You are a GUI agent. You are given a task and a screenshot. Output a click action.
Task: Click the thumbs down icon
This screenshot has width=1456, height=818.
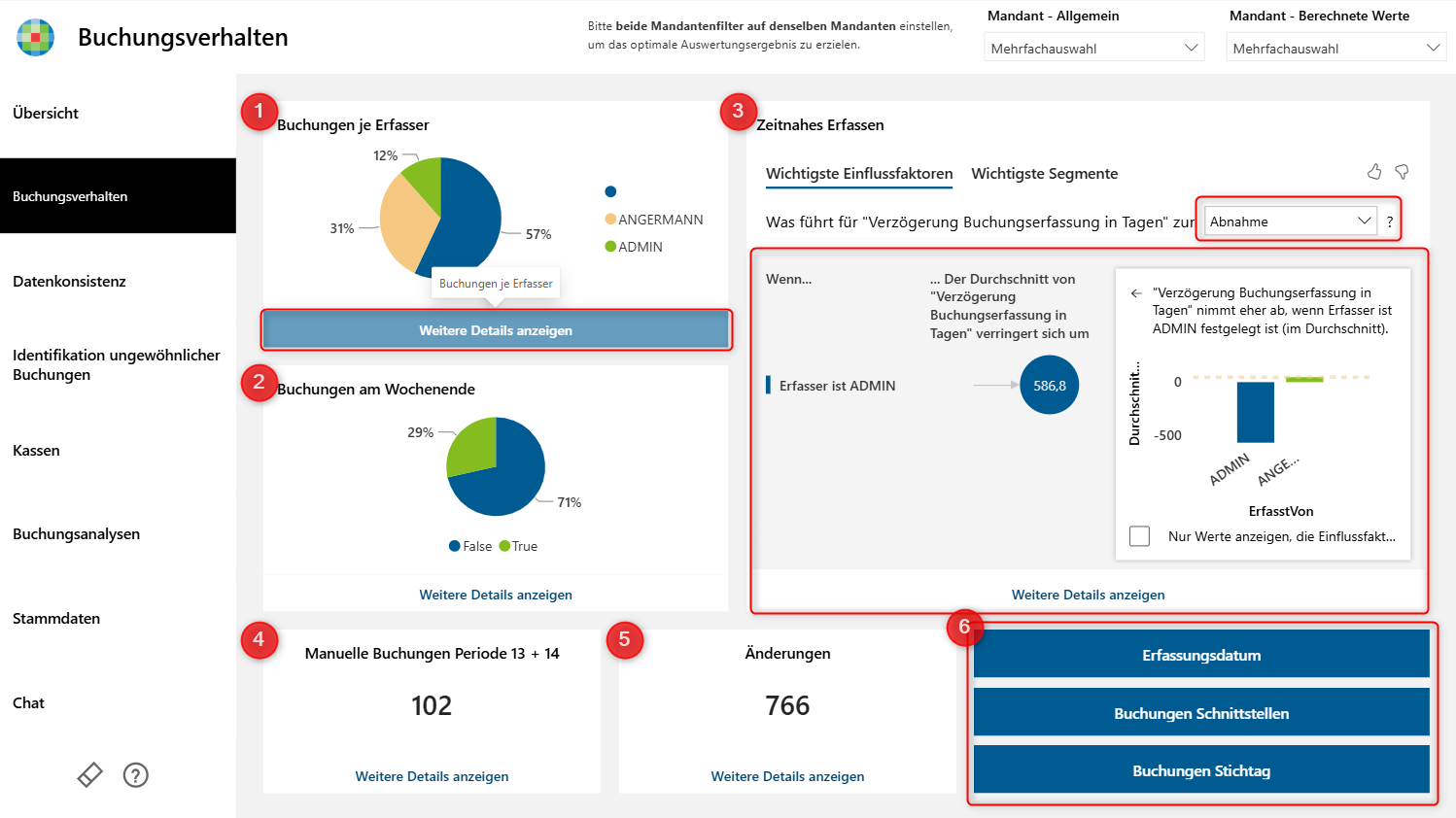(x=1402, y=172)
